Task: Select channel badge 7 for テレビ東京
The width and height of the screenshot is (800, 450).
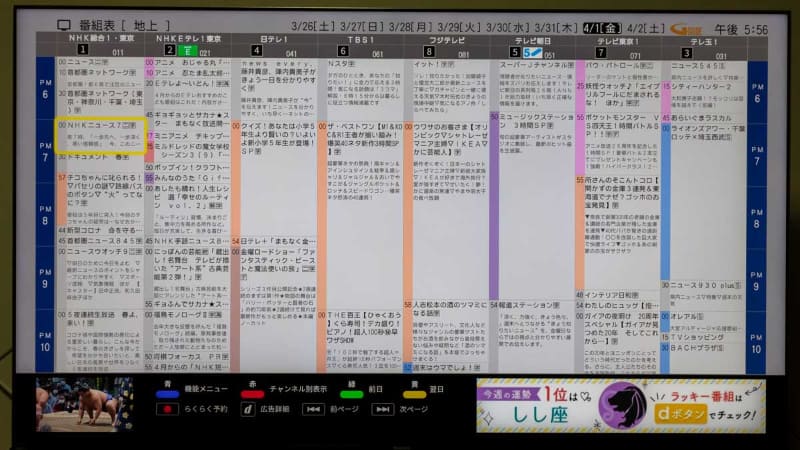Action: coord(601,52)
